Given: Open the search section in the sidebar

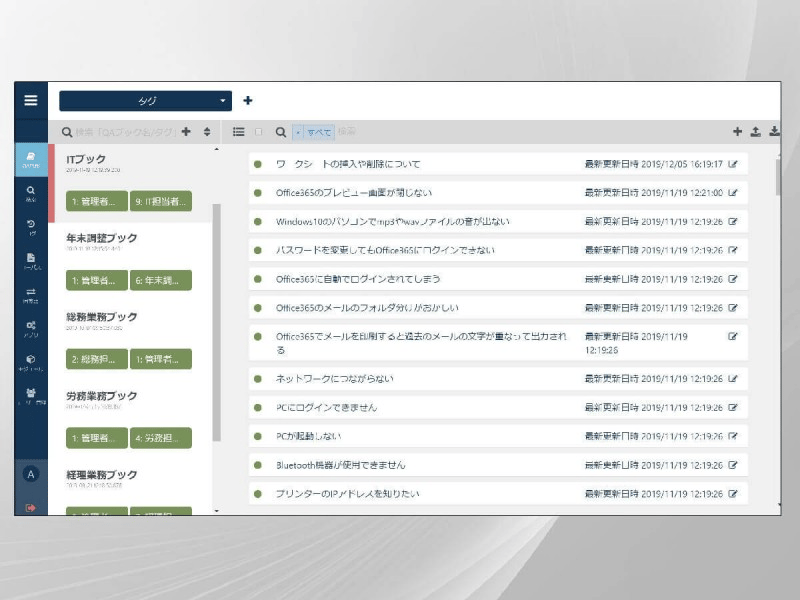Looking at the screenshot, I should (x=31, y=194).
